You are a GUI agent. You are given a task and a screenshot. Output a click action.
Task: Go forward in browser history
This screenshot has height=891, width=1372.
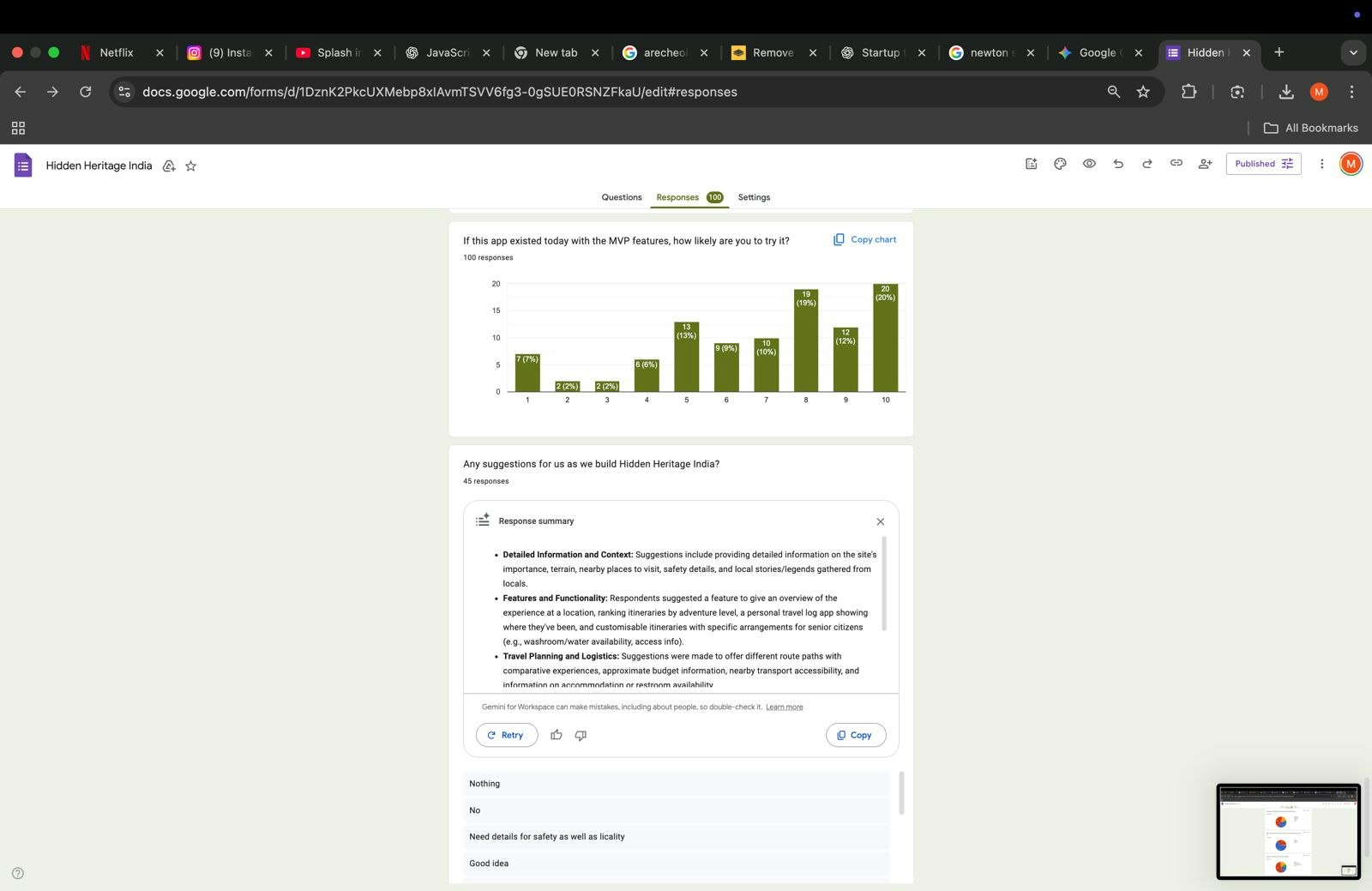click(x=53, y=92)
